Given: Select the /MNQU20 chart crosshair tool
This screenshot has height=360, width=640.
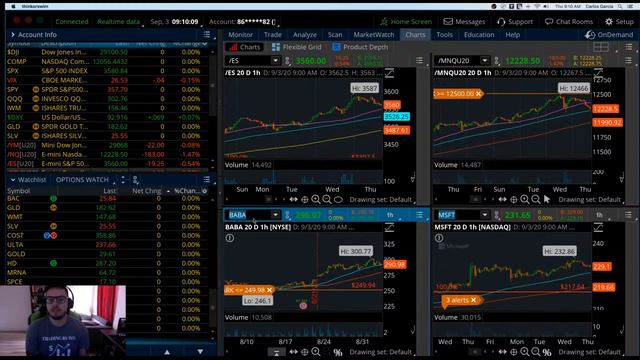Looking at the screenshot, I should [513, 200].
